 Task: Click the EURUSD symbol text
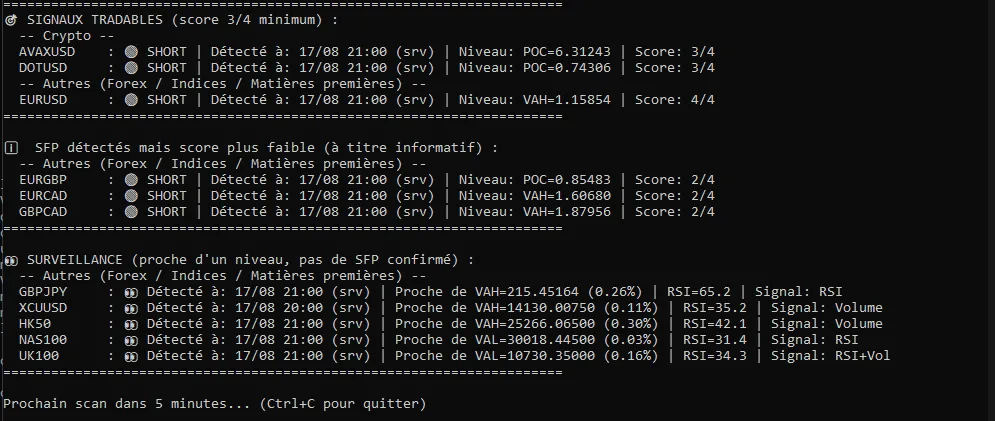point(43,100)
